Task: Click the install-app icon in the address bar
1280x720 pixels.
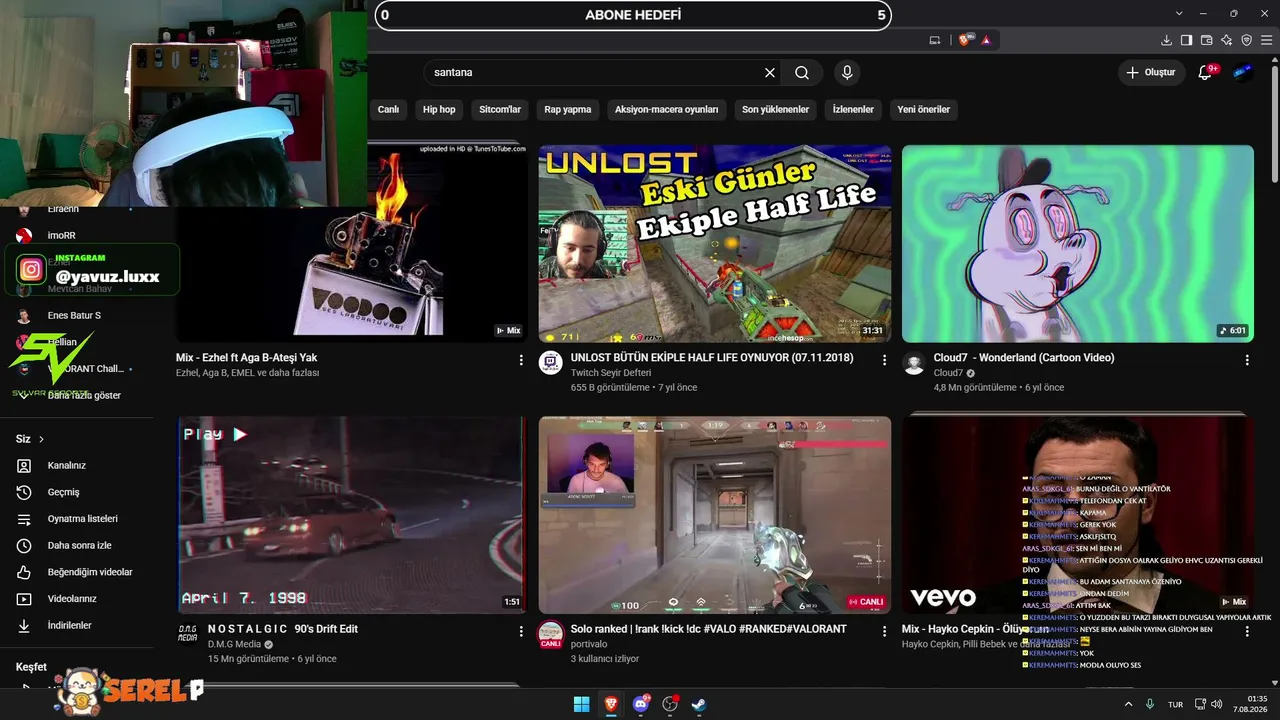Action: [935, 40]
